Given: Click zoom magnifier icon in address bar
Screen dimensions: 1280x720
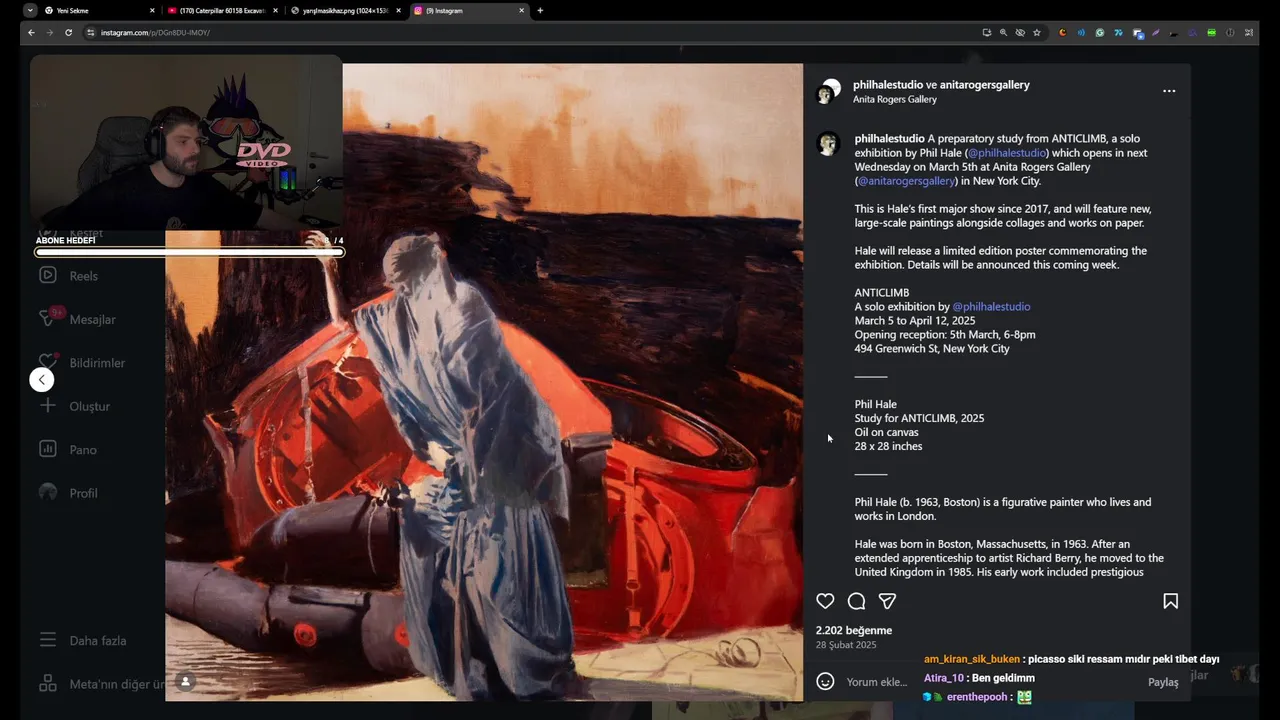Looking at the screenshot, I should tap(1003, 32).
